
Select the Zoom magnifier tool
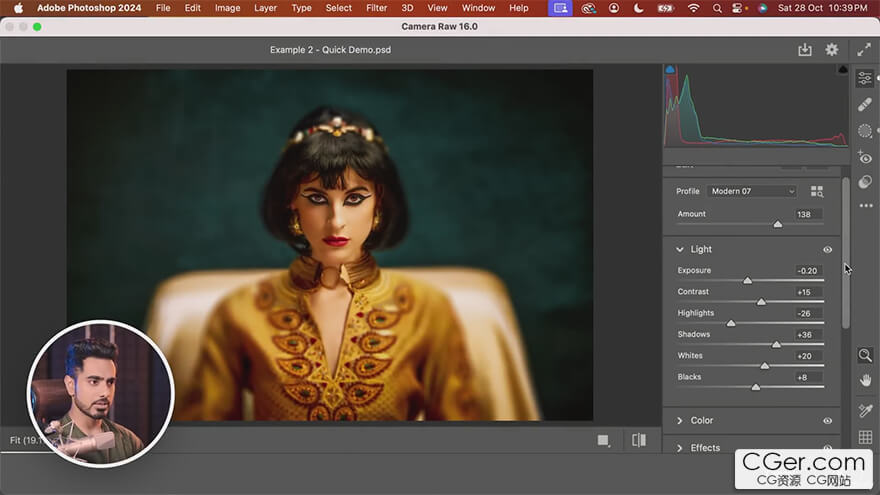point(865,355)
